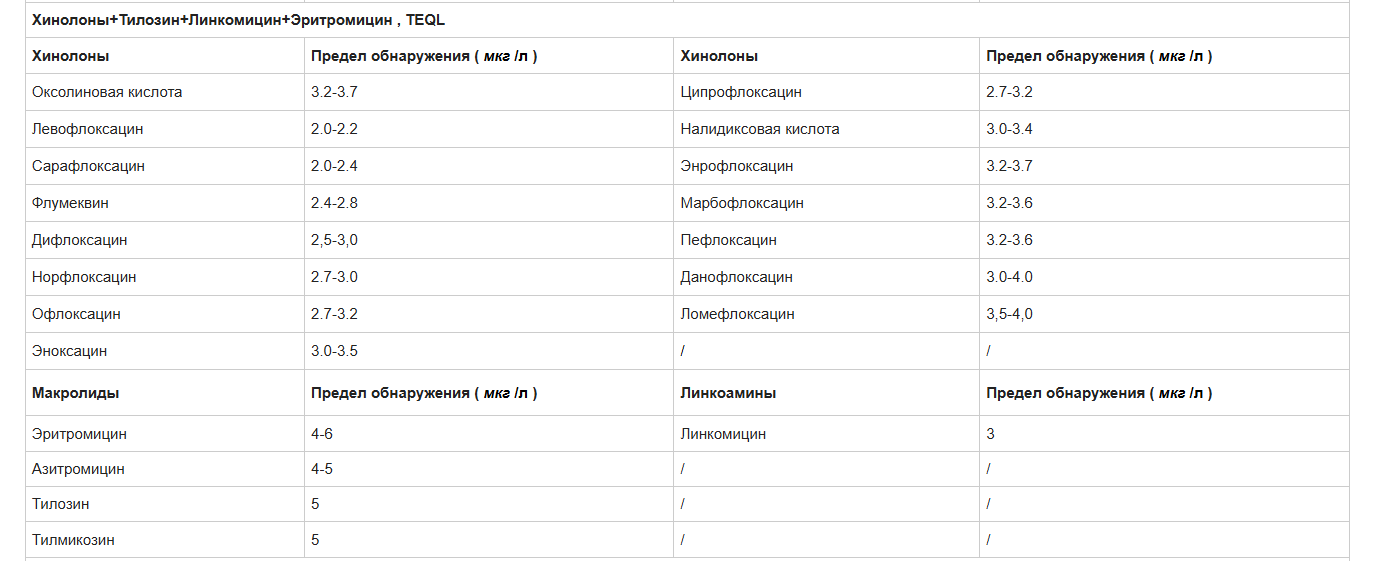Viewport: 1377px width, 561px height.
Task: Click the table title ending in TEQL
Action: 238,19
